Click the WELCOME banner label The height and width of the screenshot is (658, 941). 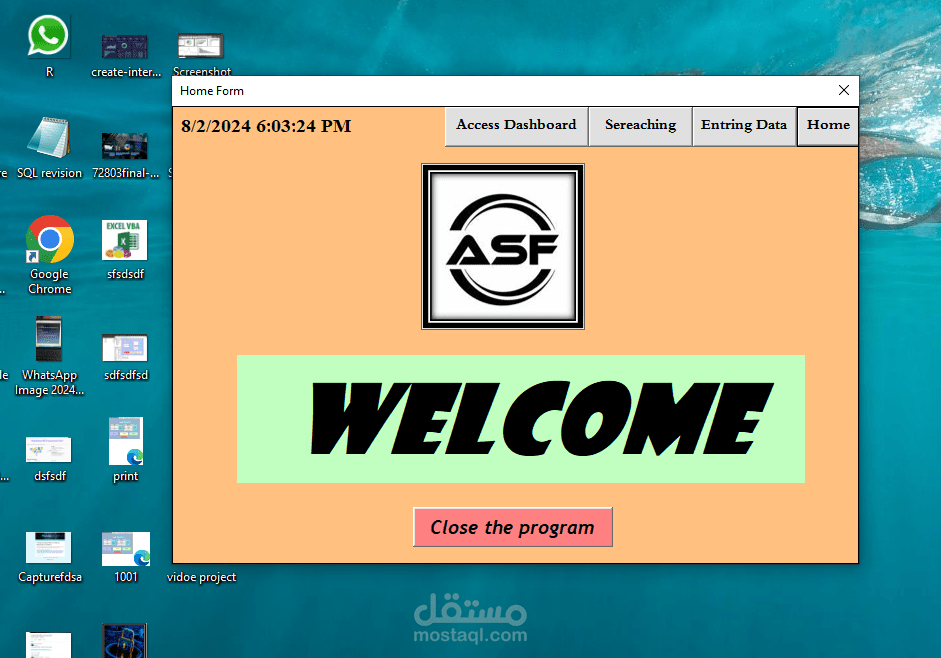point(520,419)
